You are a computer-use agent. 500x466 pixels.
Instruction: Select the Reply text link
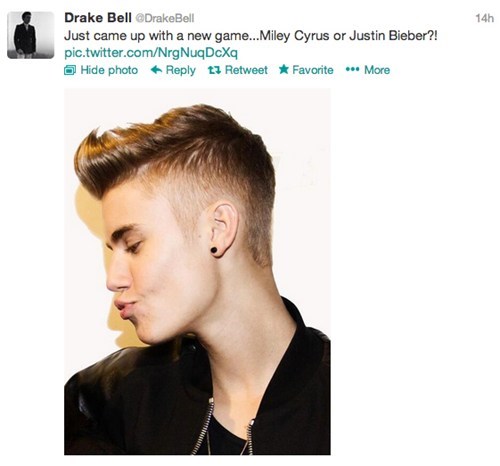pos(181,70)
